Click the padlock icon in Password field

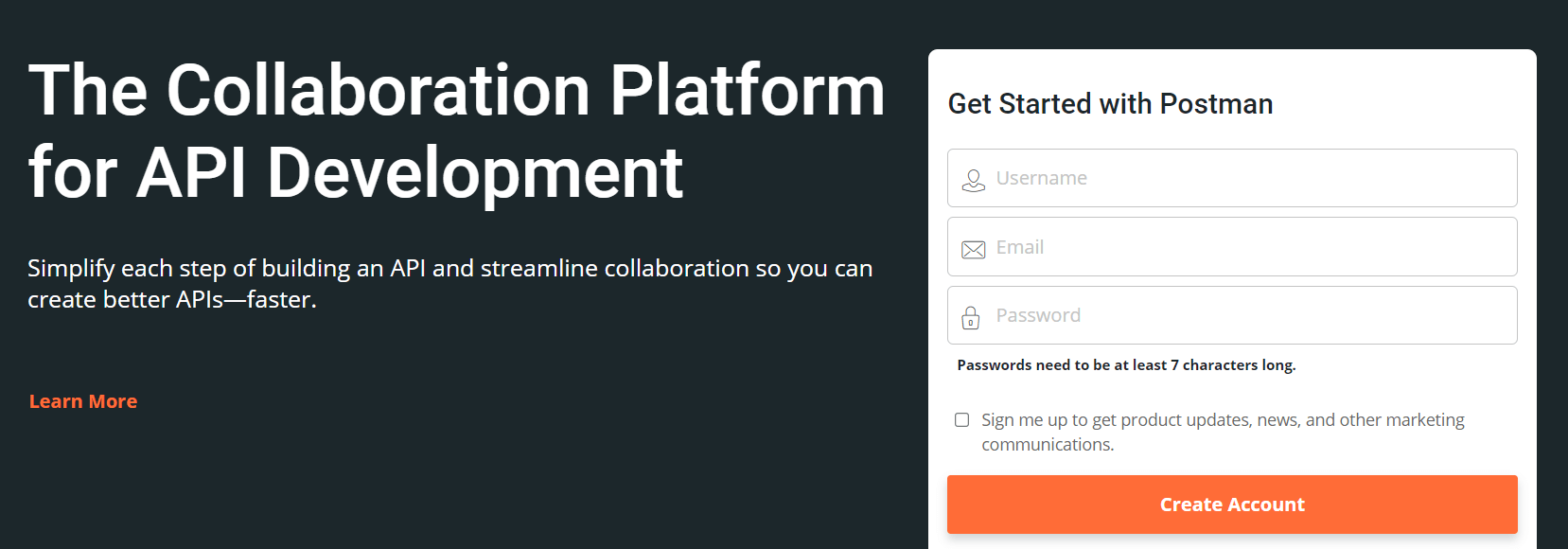(x=971, y=318)
